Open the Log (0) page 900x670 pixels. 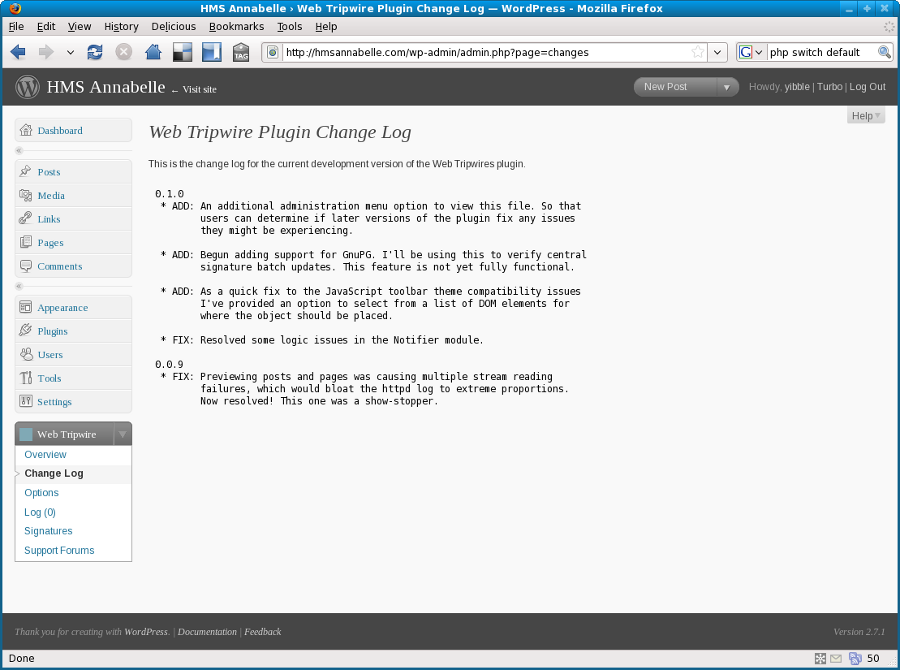click(40, 512)
